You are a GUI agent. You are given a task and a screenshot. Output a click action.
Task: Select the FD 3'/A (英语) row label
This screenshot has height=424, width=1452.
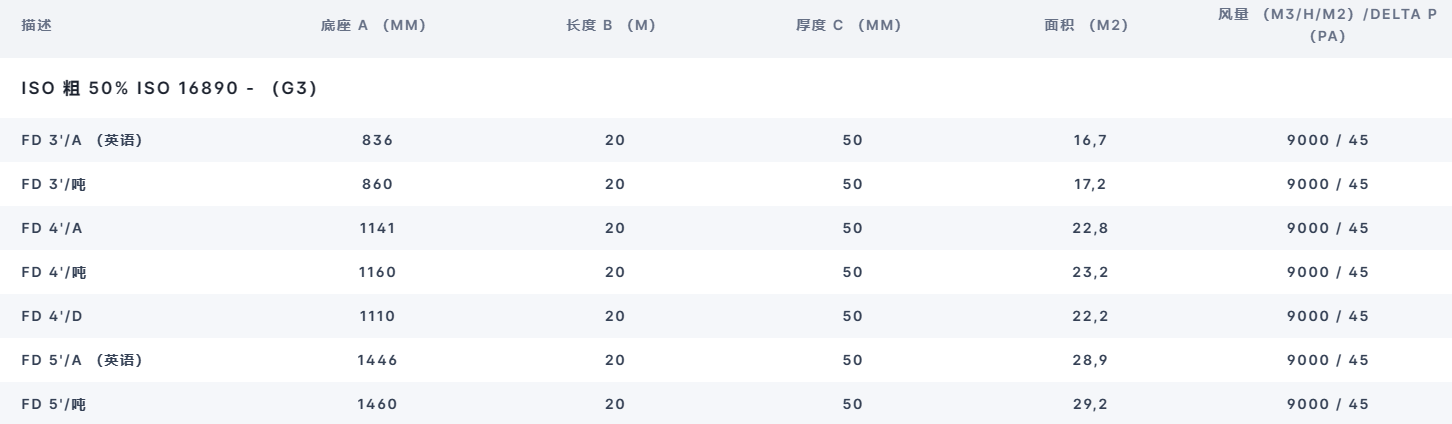[82, 140]
